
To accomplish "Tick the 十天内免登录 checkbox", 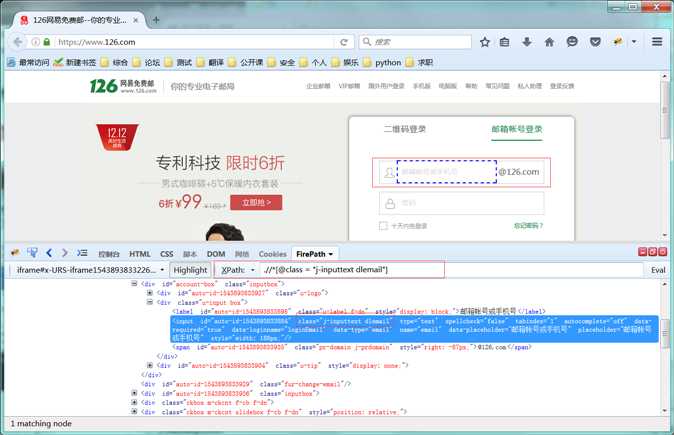I will pyautogui.click(x=383, y=226).
